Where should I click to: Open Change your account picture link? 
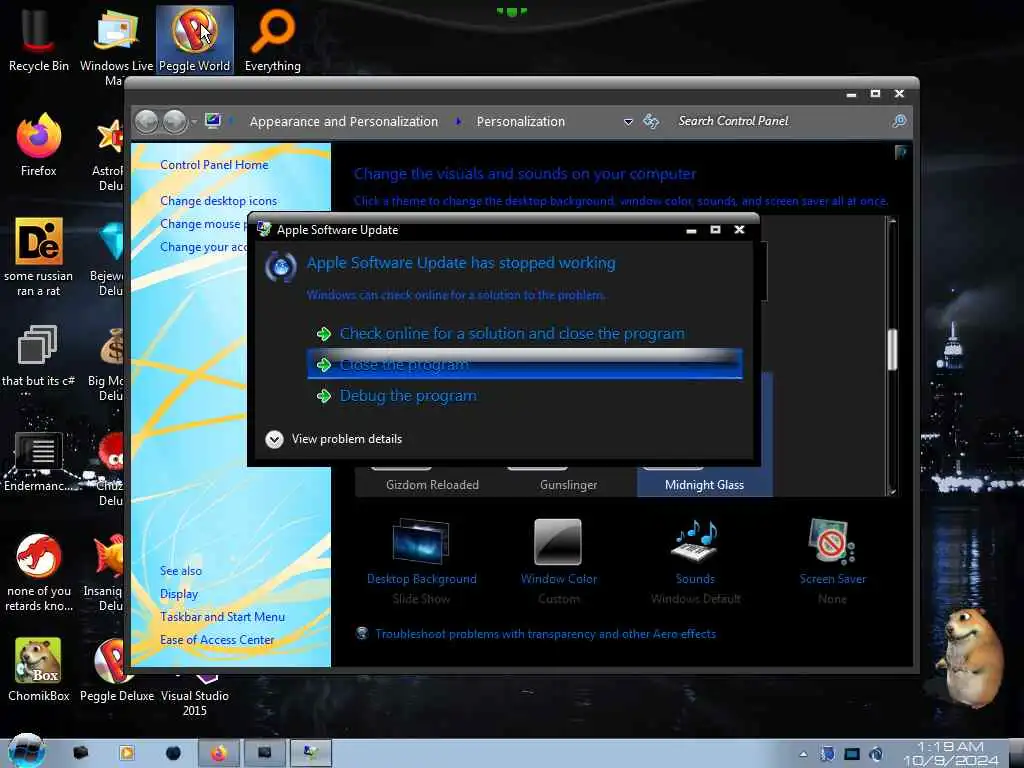[x=203, y=247]
